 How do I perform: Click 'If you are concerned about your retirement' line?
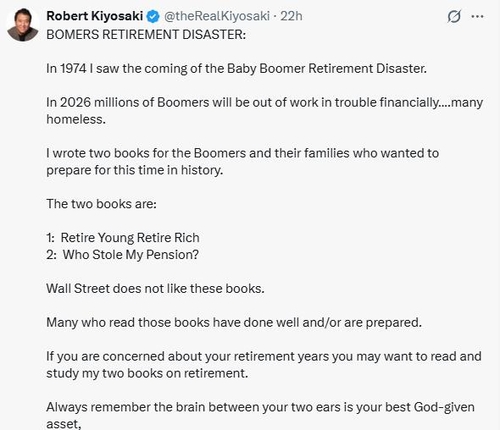[264, 356]
